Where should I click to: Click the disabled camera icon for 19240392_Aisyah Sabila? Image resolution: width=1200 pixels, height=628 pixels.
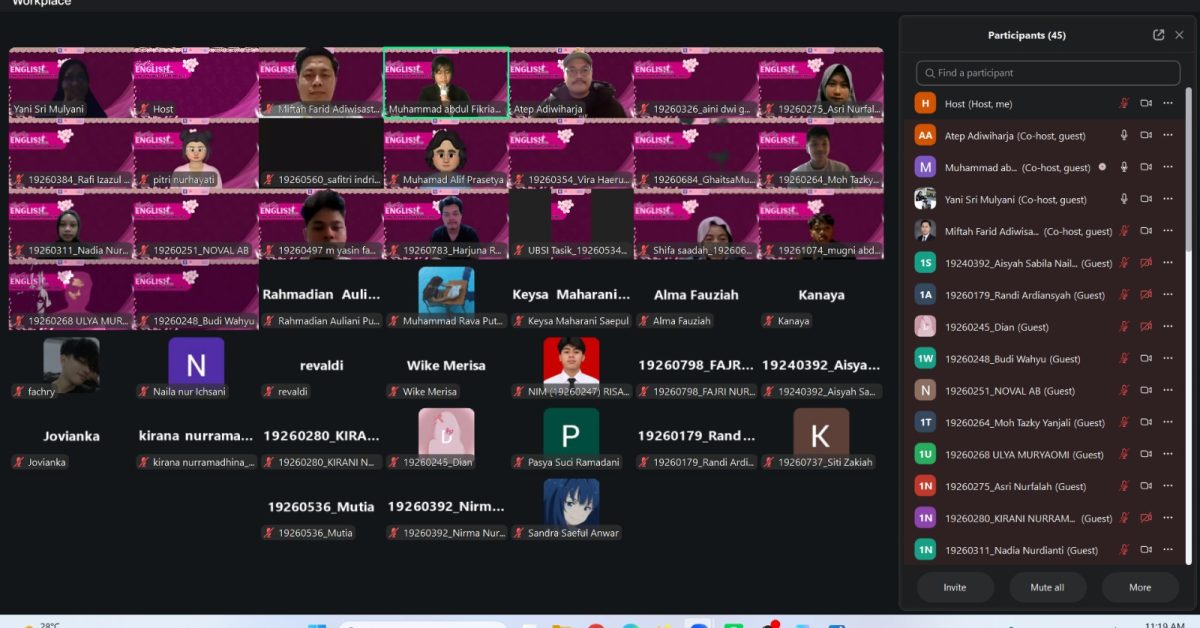pyautogui.click(x=1146, y=263)
